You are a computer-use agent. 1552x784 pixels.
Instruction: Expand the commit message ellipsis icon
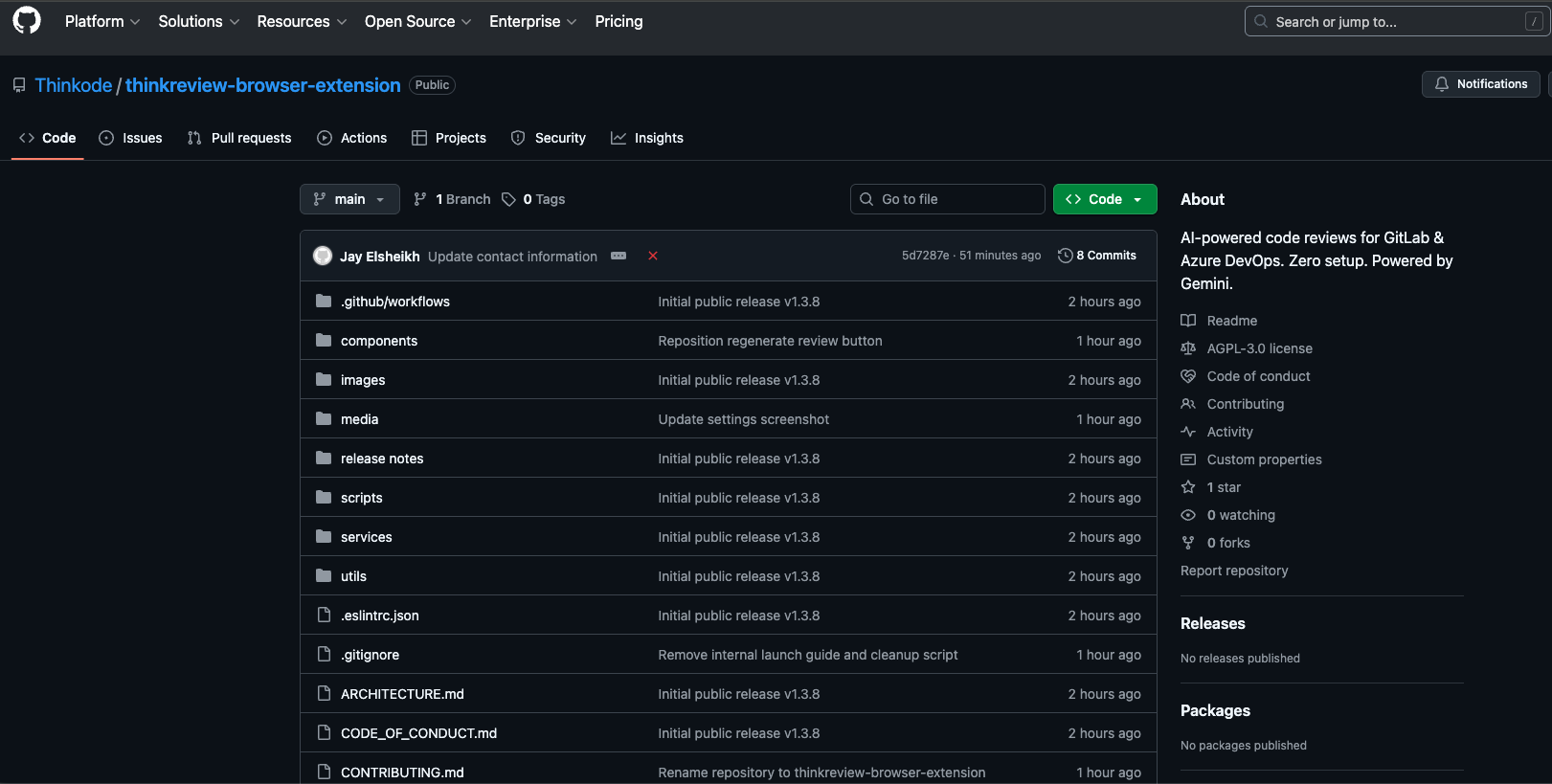tap(619, 256)
